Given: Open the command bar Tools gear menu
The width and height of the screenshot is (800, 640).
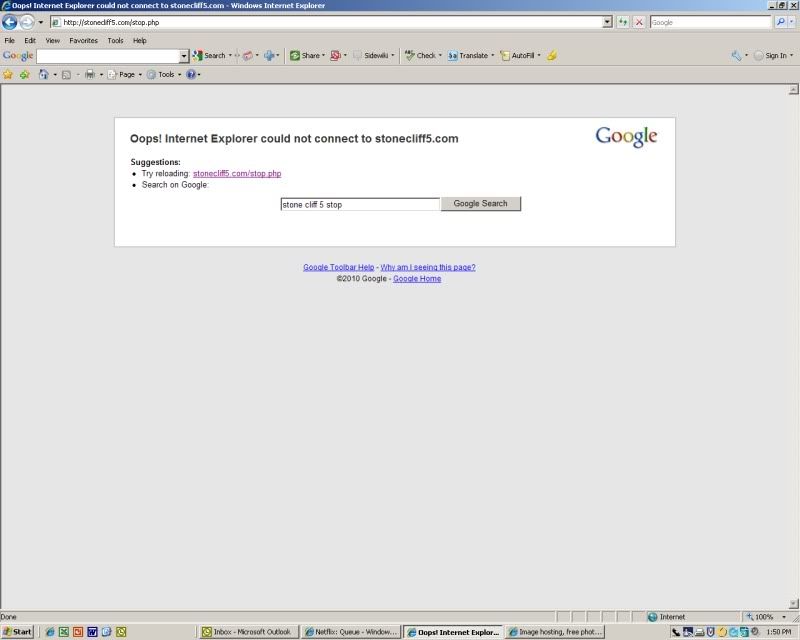Looking at the screenshot, I should pos(164,75).
